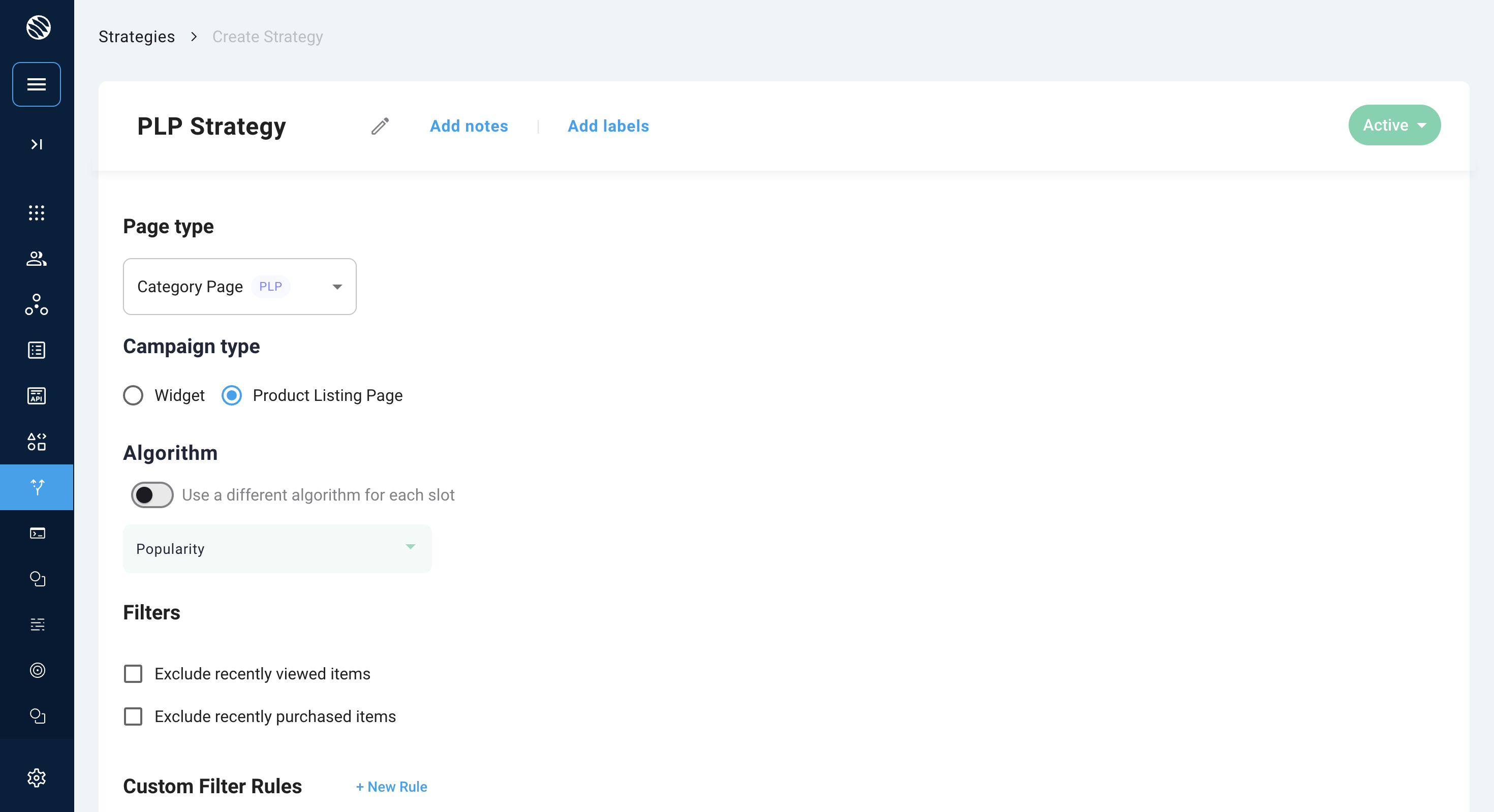This screenshot has width=1494, height=812.
Task: Select the Widget campaign type radio
Action: [133, 395]
